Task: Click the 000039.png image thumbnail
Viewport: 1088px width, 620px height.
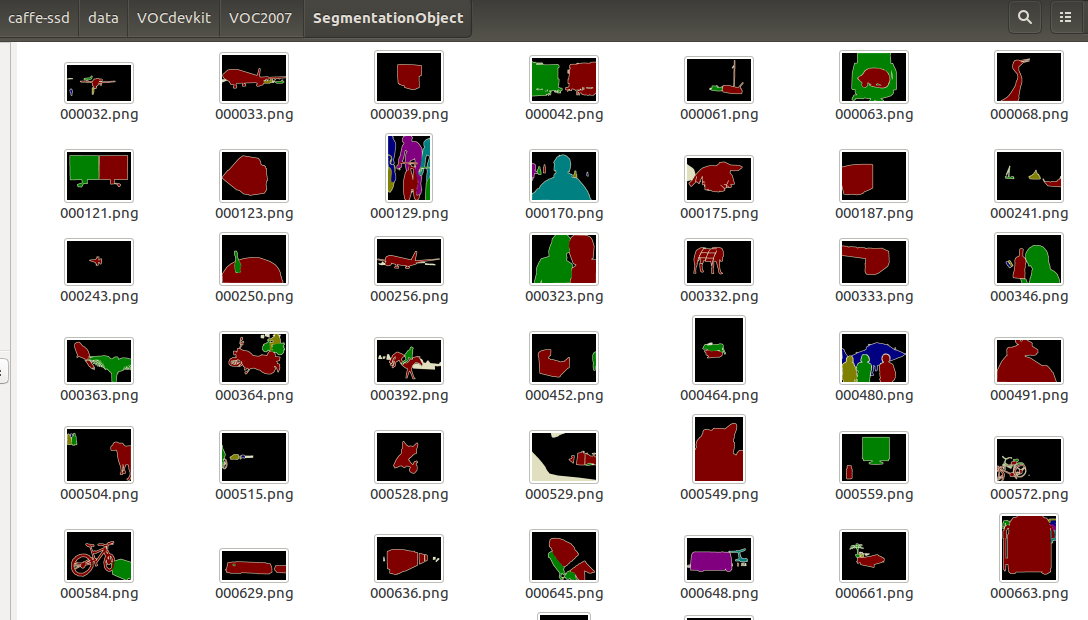Action: point(409,77)
